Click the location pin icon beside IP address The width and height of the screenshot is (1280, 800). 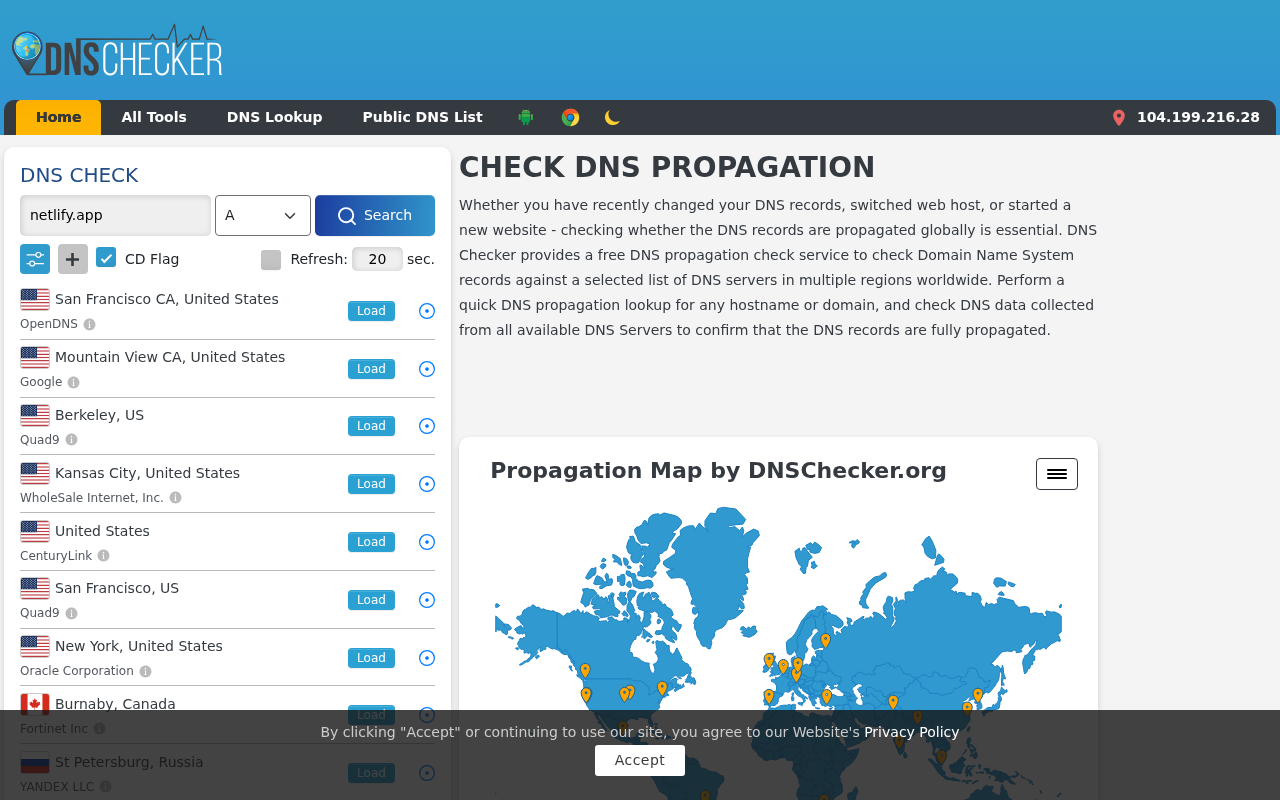tap(1119, 118)
